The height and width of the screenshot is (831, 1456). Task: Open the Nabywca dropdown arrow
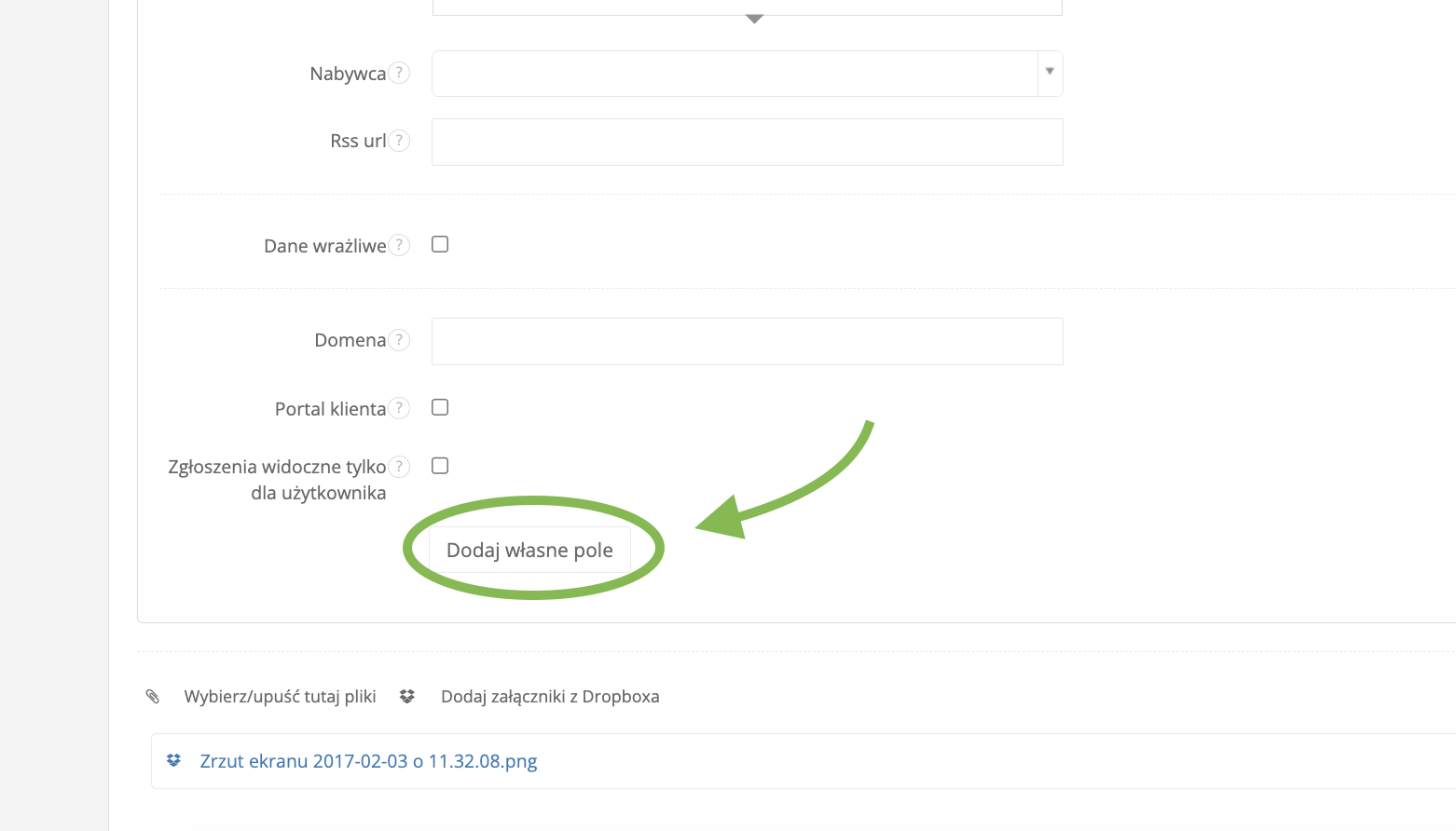(1050, 73)
